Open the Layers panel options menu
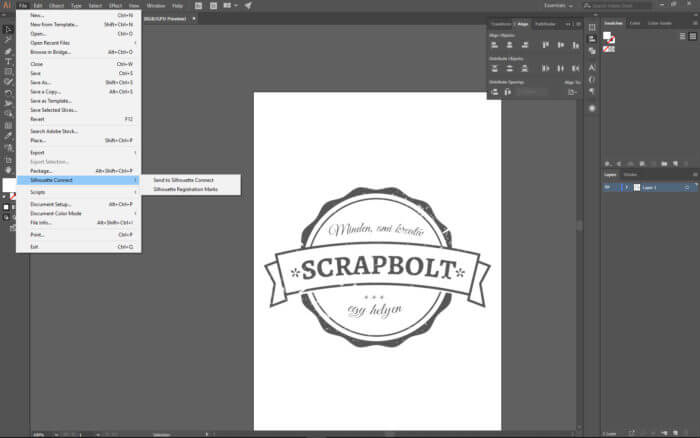Viewport: 700px width, 438px height. coord(695,175)
